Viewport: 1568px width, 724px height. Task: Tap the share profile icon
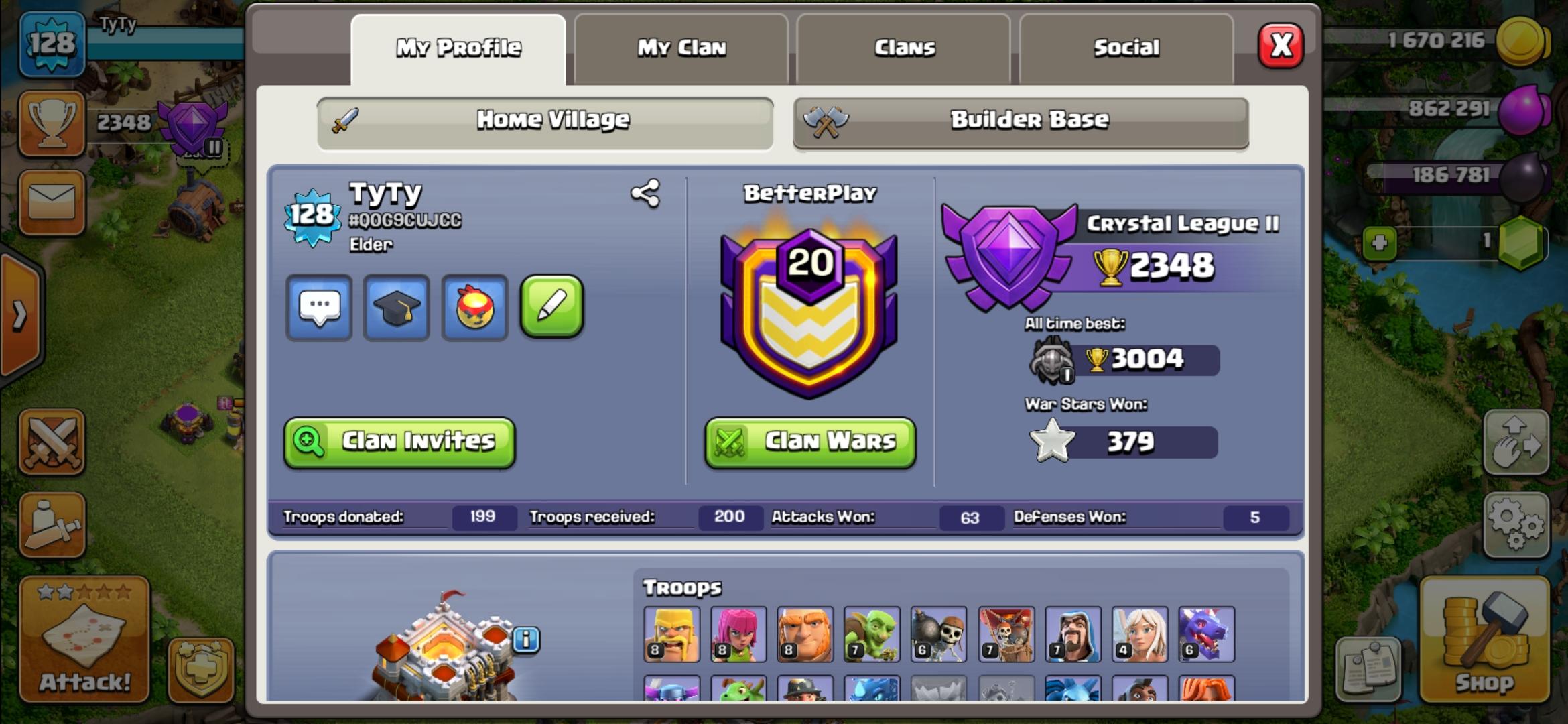tap(645, 194)
